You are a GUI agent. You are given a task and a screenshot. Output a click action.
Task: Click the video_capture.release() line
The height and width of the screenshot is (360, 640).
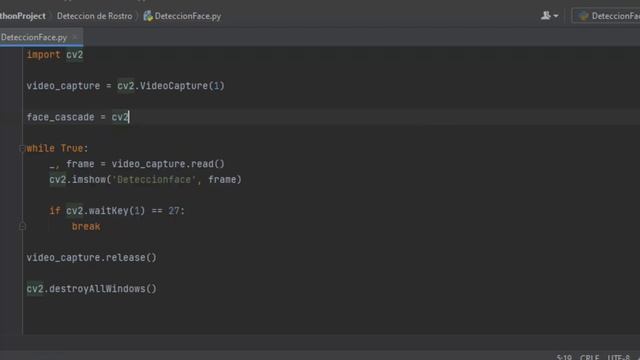(x=91, y=258)
